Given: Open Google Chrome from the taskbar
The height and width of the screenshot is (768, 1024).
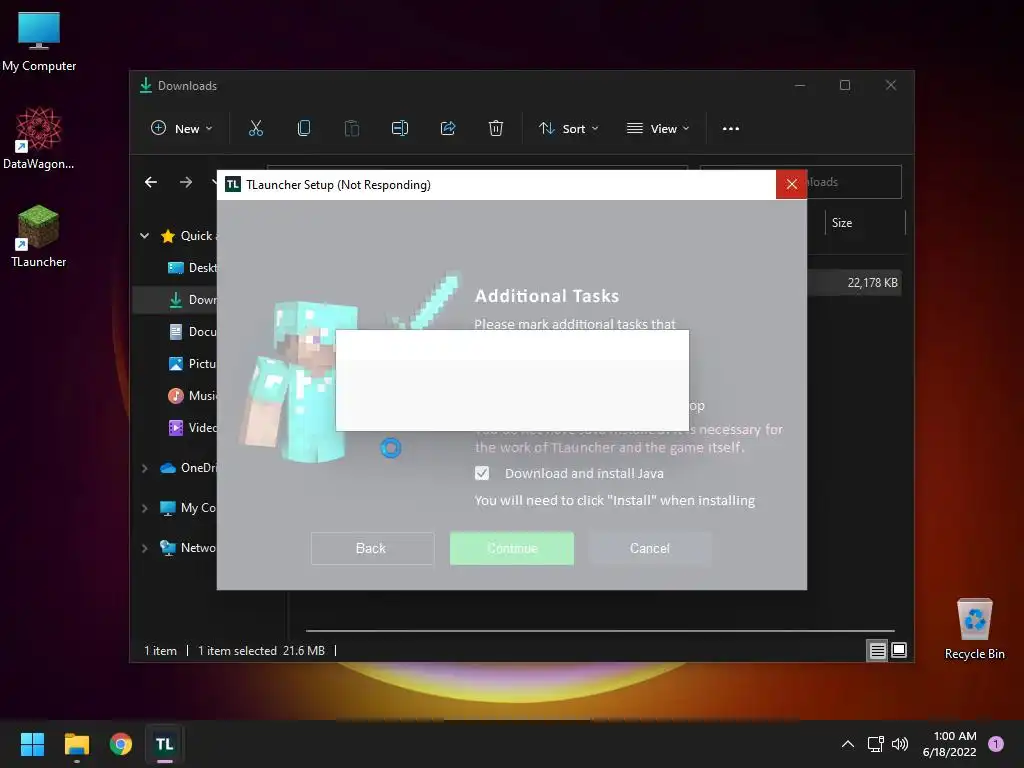Looking at the screenshot, I should (121, 744).
